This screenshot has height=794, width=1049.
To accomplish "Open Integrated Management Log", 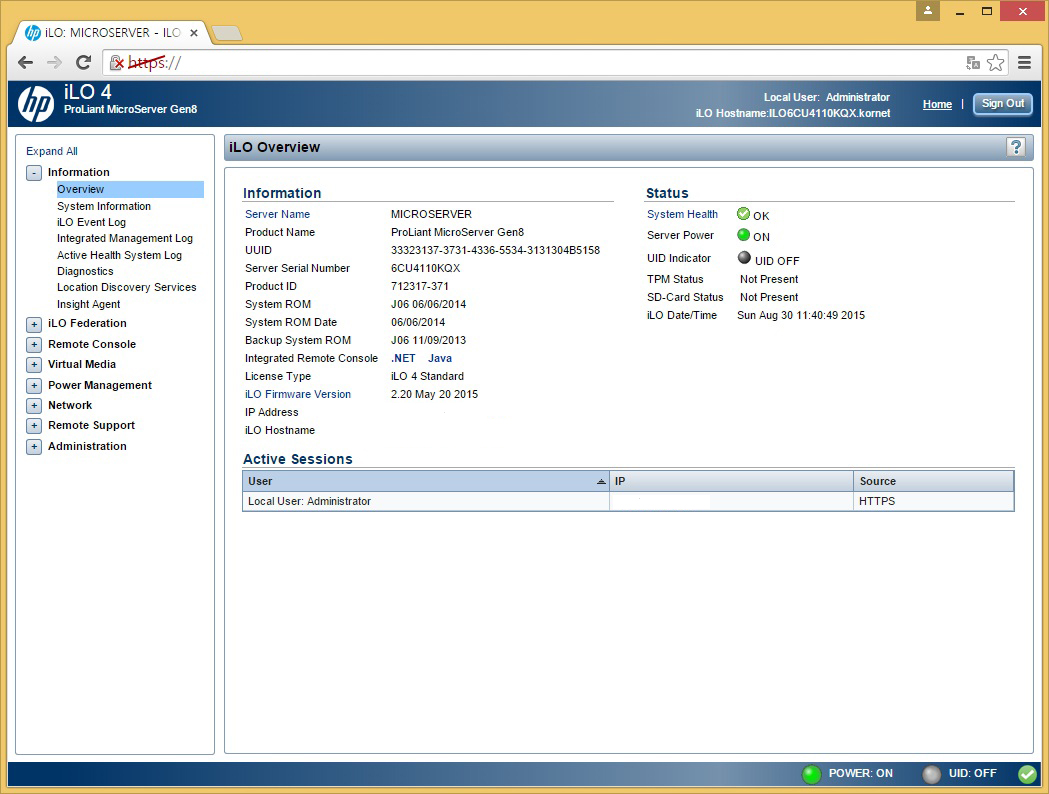I will (124, 238).
